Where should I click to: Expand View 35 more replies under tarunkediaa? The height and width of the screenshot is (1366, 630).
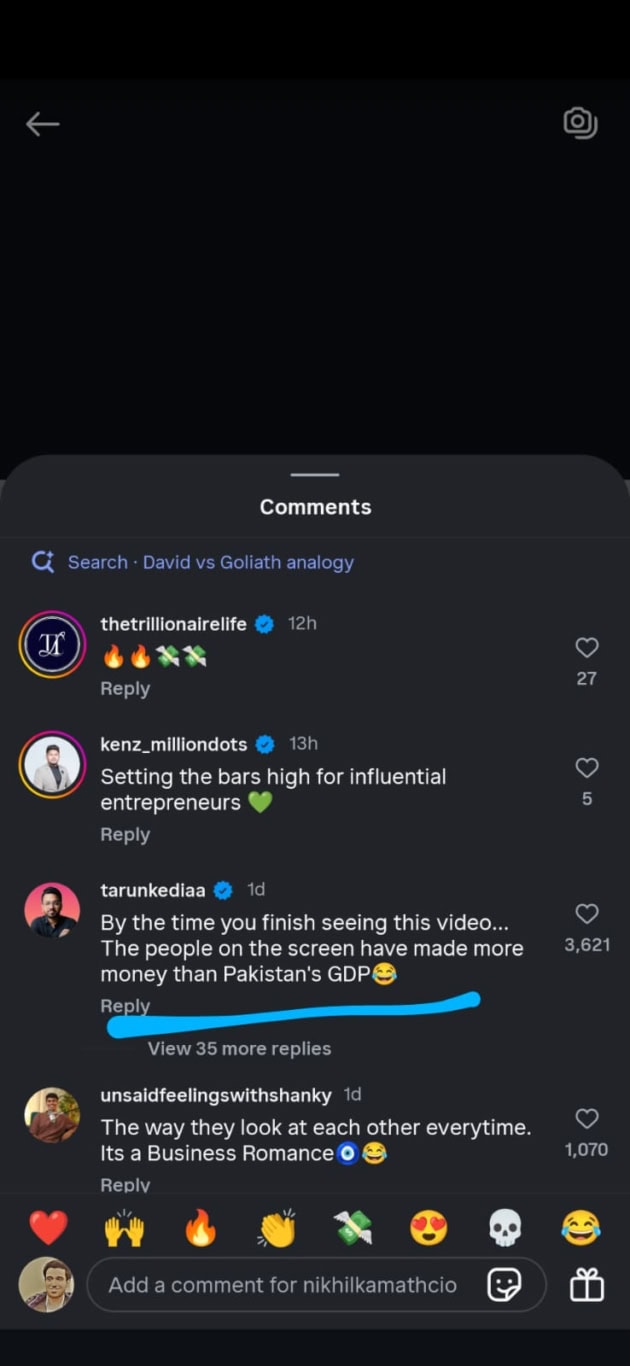pyautogui.click(x=239, y=1048)
